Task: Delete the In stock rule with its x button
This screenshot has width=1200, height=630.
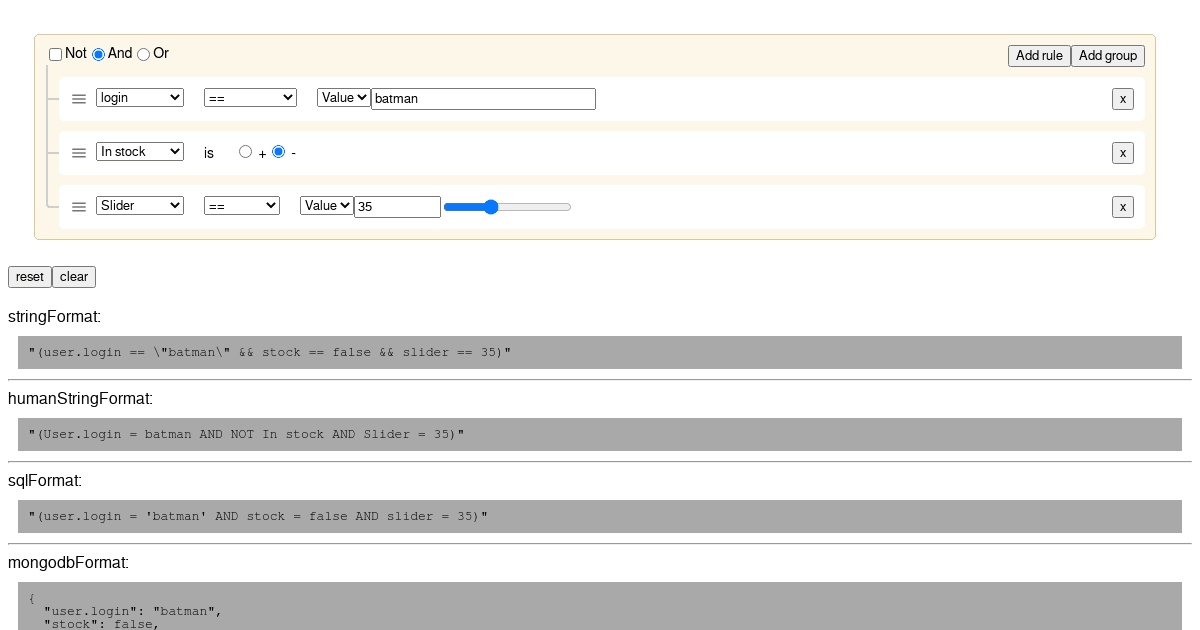Action: coord(1122,152)
